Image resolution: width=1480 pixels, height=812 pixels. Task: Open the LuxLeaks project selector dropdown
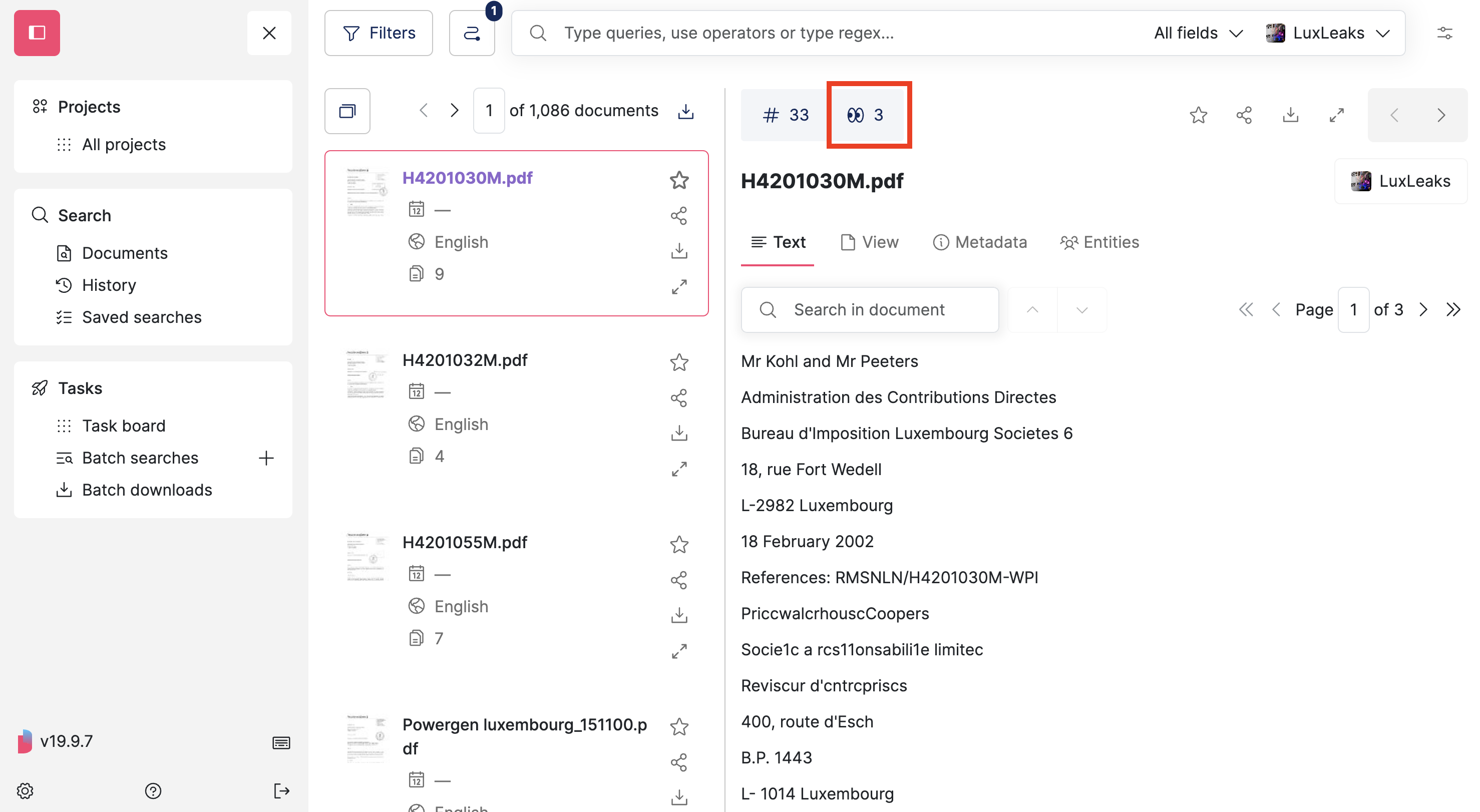[x=1328, y=33]
